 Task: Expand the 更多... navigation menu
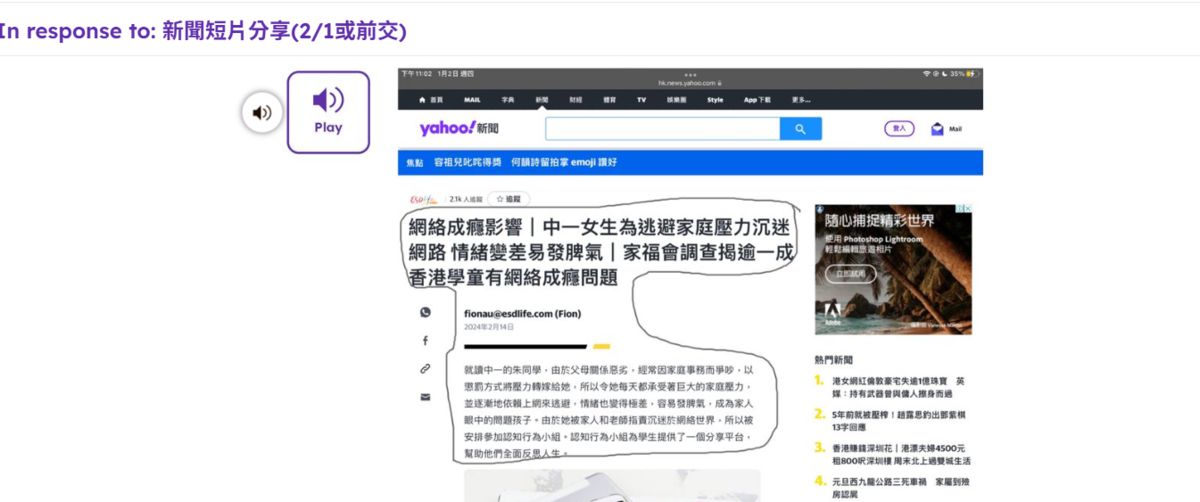(x=801, y=100)
